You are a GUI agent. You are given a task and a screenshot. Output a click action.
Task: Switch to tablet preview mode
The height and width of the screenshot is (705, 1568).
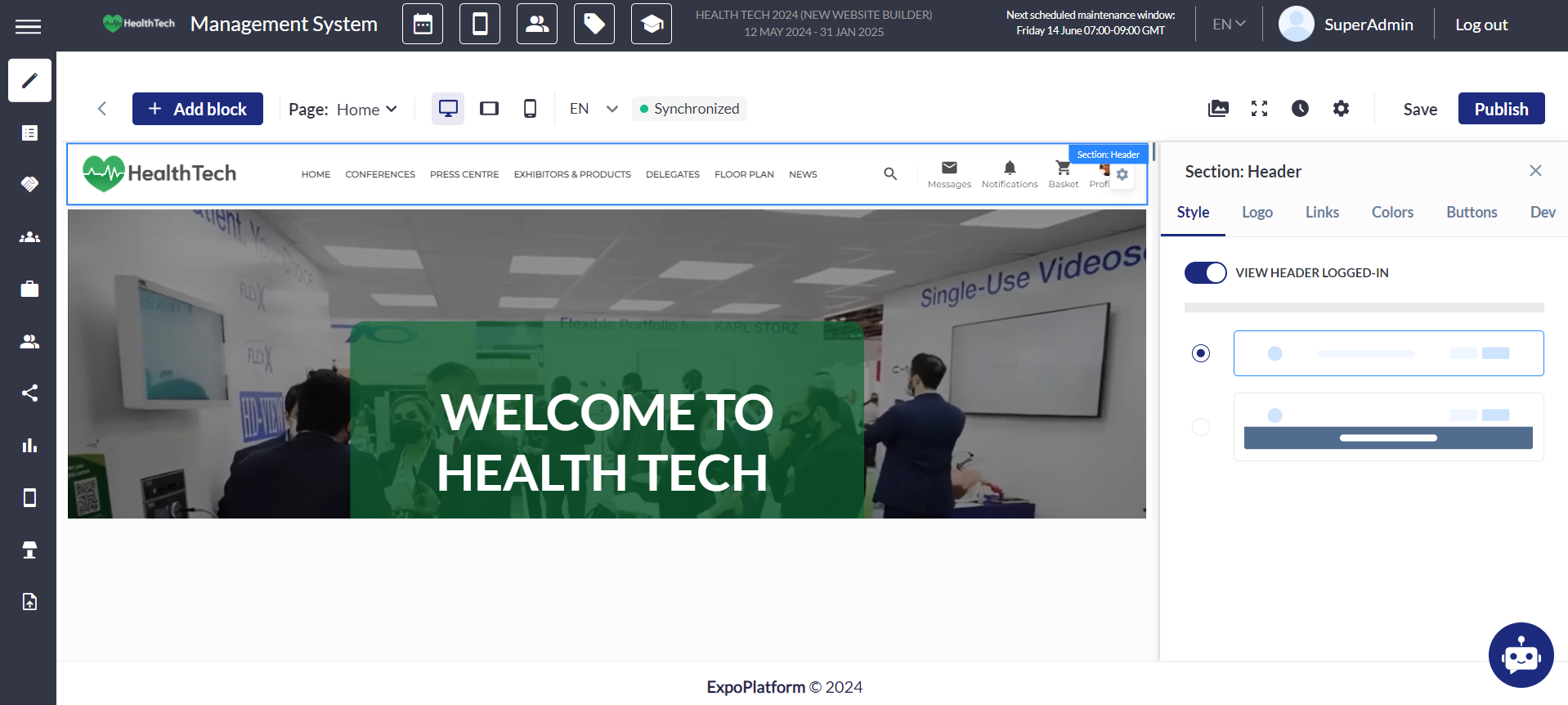point(489,109)
